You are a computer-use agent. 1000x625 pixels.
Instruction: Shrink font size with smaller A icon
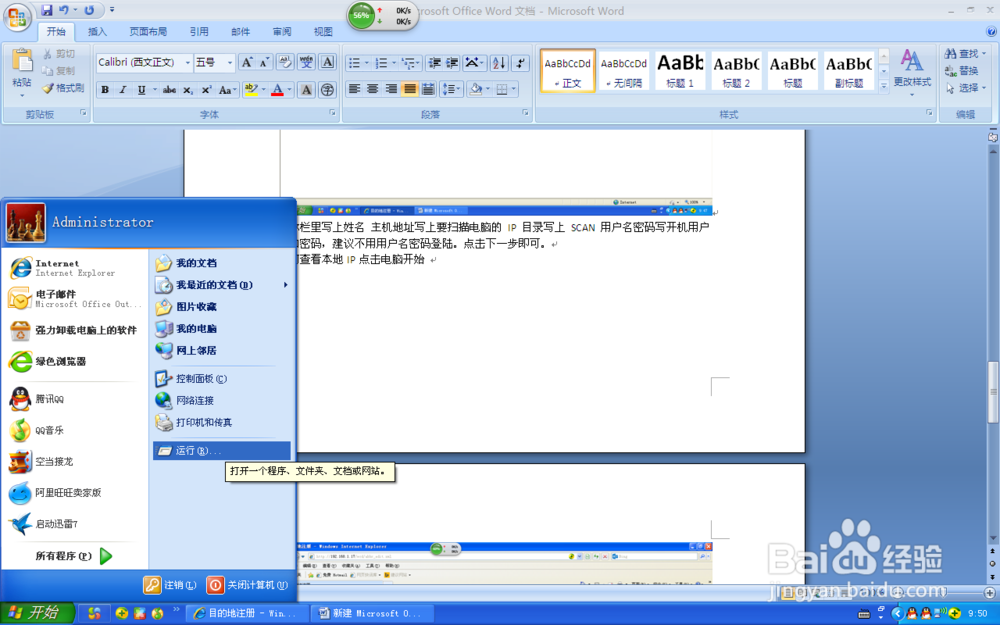(x=265, y=62)
